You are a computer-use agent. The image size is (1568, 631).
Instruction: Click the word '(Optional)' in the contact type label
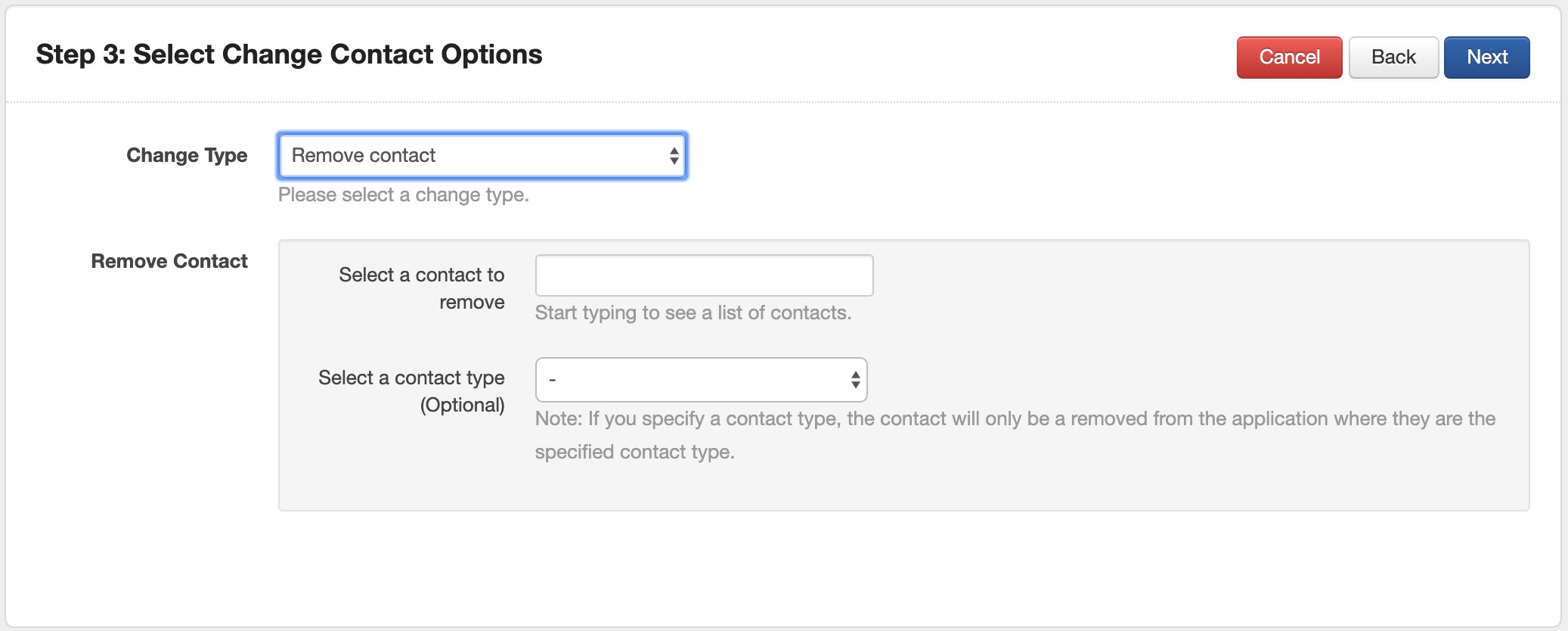(462, 406)
